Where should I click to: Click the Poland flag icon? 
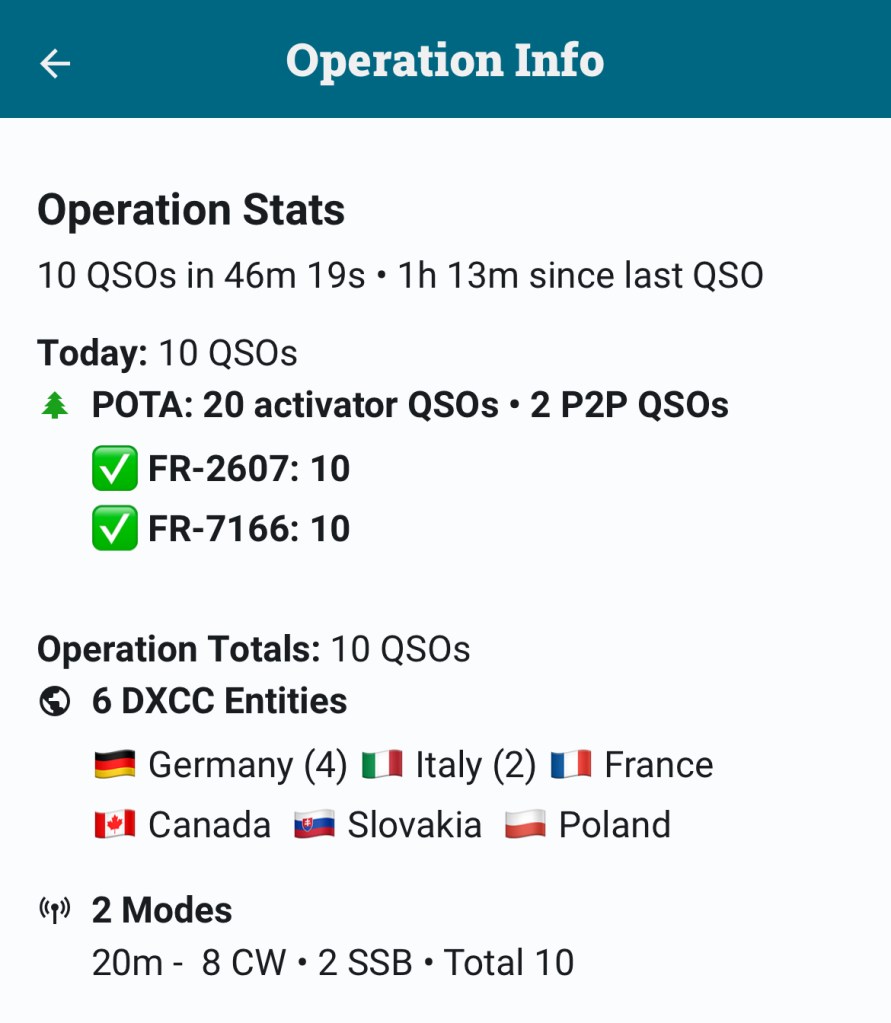525,825
